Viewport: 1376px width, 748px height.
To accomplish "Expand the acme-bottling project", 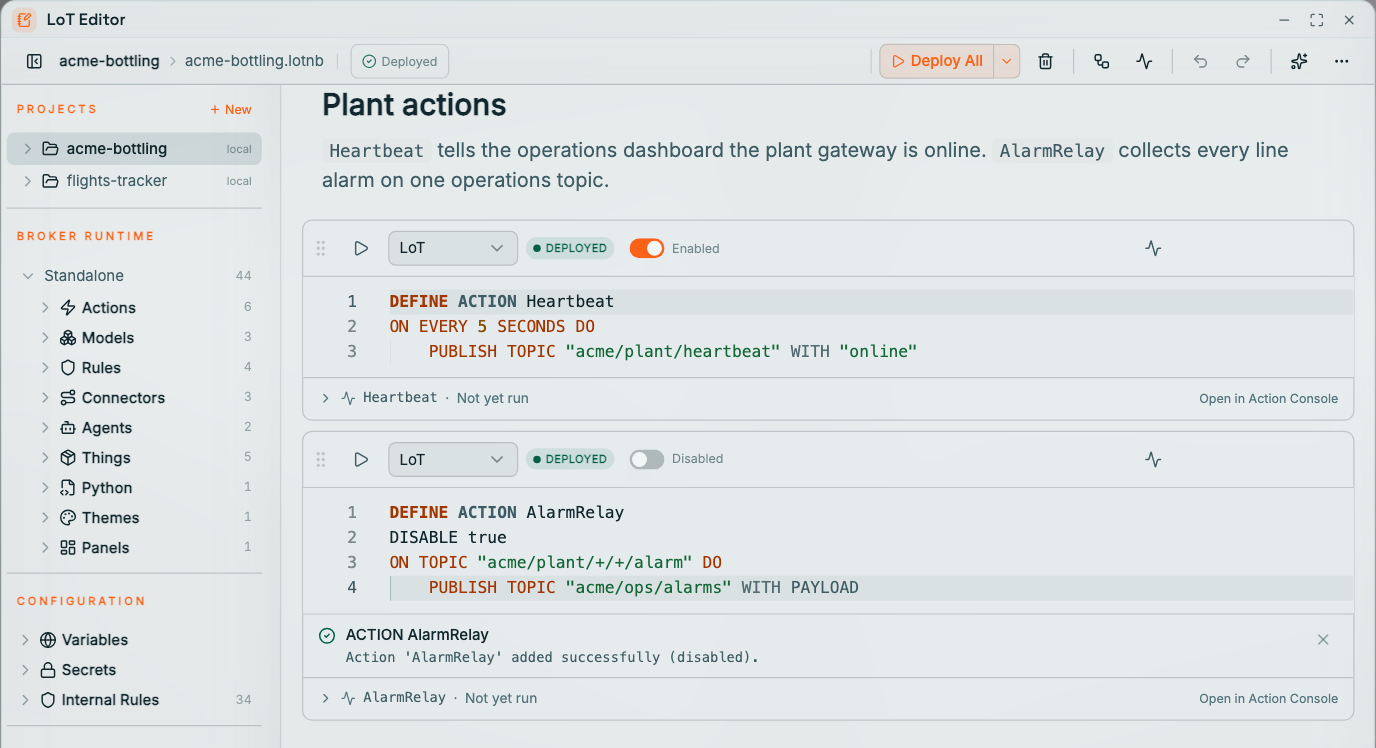I will [x=28, y=149].
